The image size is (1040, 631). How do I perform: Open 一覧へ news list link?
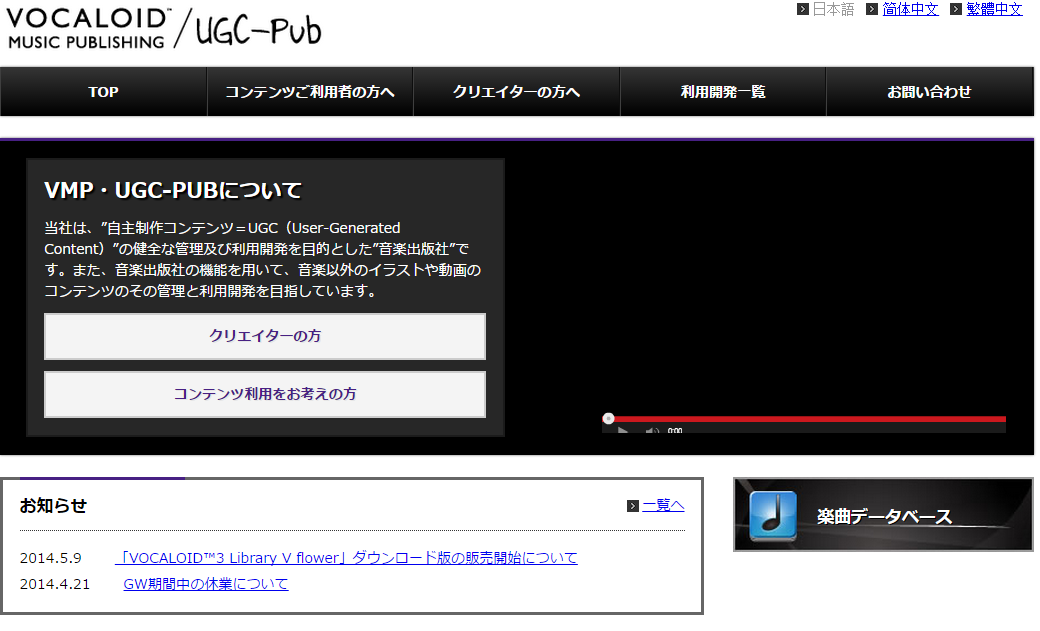[x=663, y=506]
